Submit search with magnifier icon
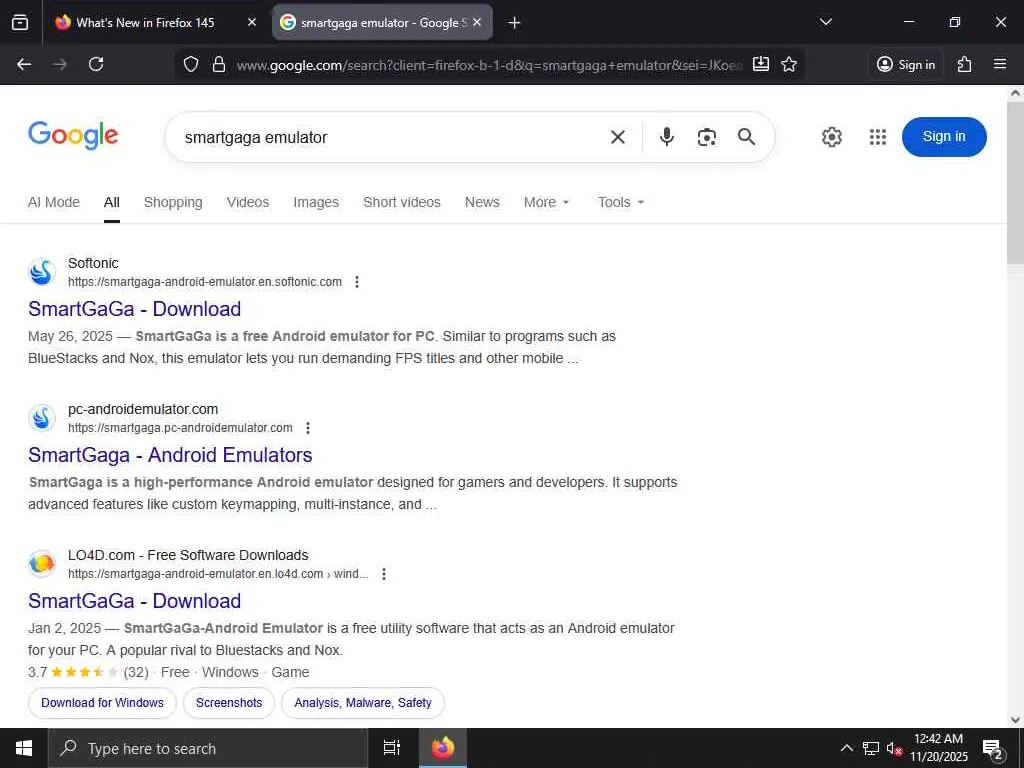This screenshot has height=768, width=1024. pyautogui.click(x=746, y=137)
